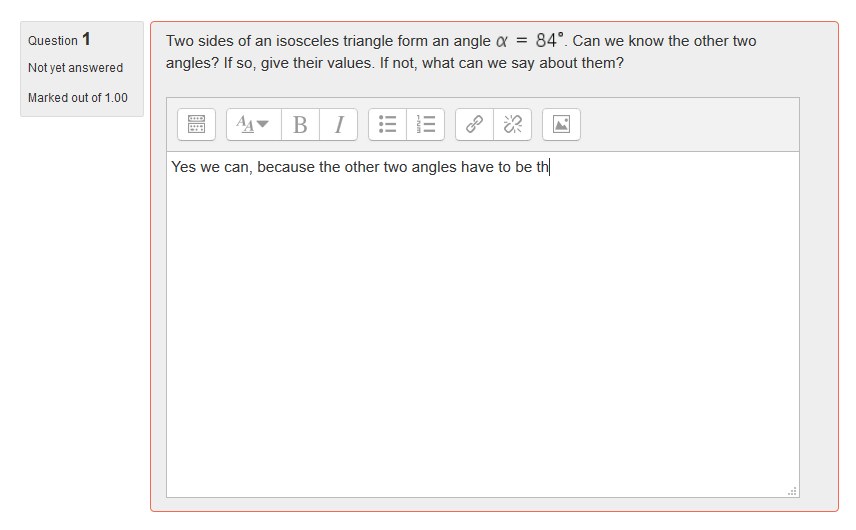
Task: Click the α = 84° formula
Action: pos(529,40)
